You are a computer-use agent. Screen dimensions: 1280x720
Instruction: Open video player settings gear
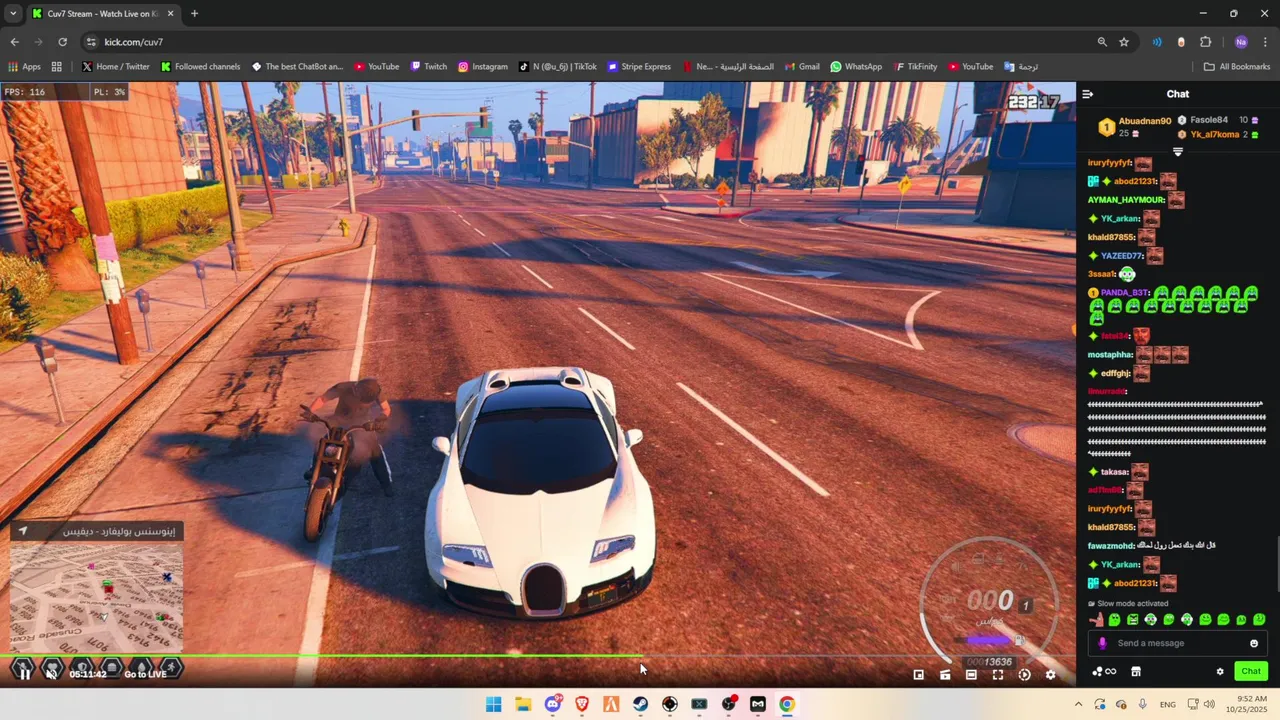pyautogui.click(x=1050, y=675)
